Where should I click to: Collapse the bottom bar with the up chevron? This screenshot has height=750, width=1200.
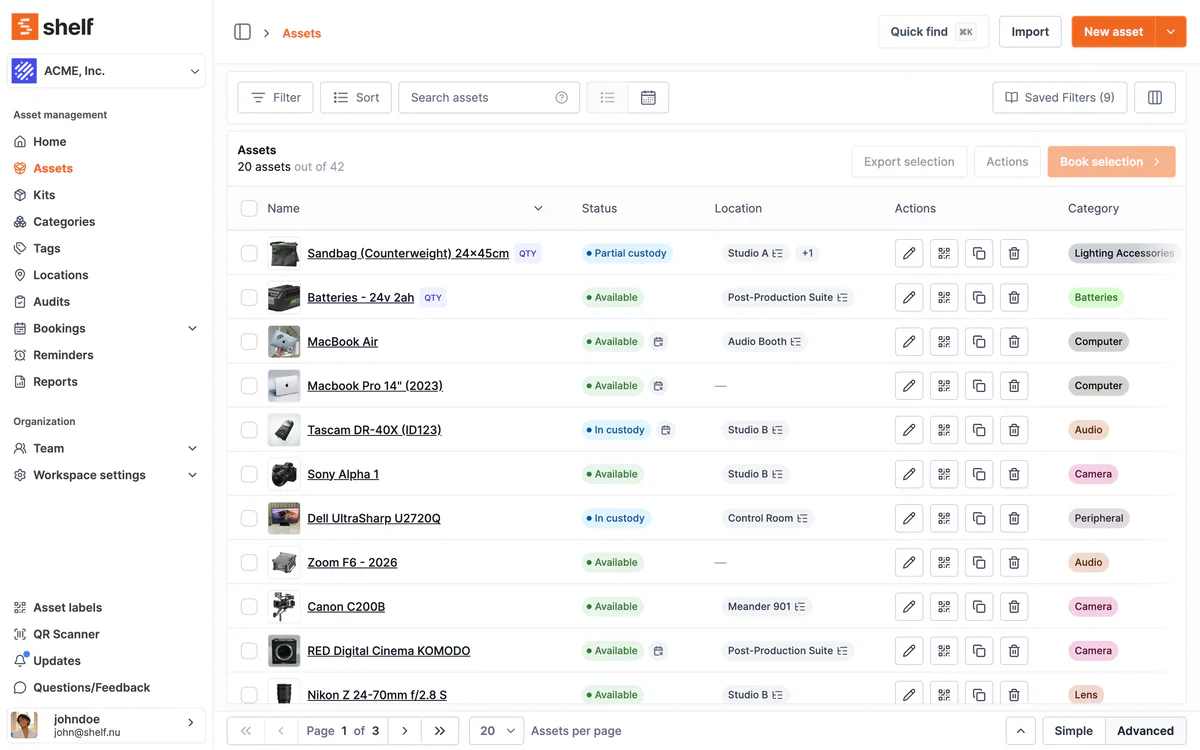pos(1020,731)
